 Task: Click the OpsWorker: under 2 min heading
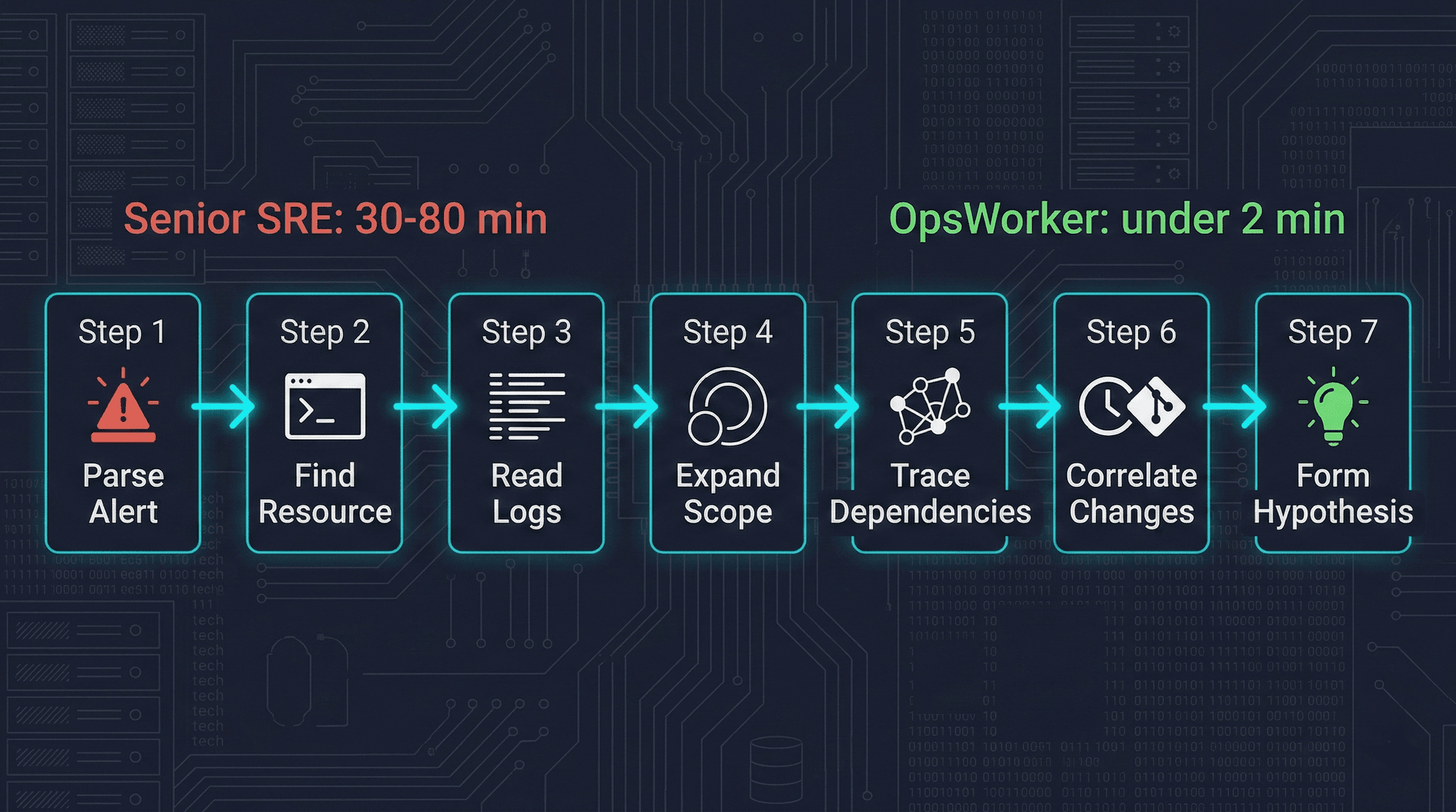coord(1121,218)
